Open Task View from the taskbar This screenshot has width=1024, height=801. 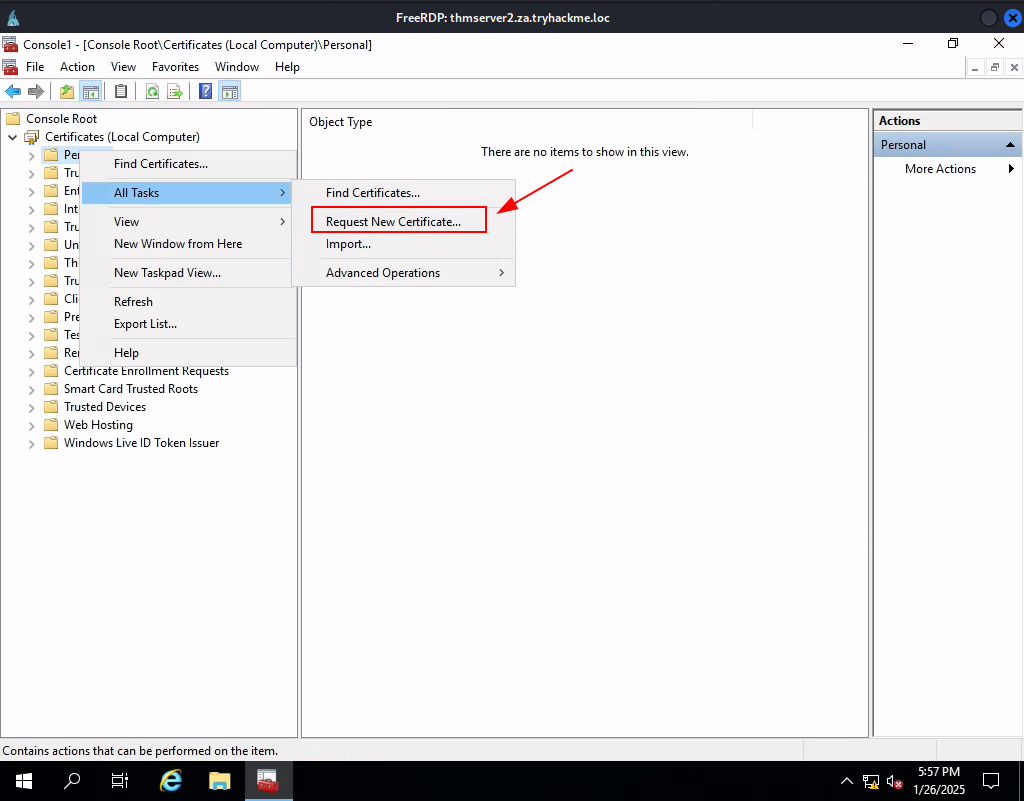[x=120, y=781]
